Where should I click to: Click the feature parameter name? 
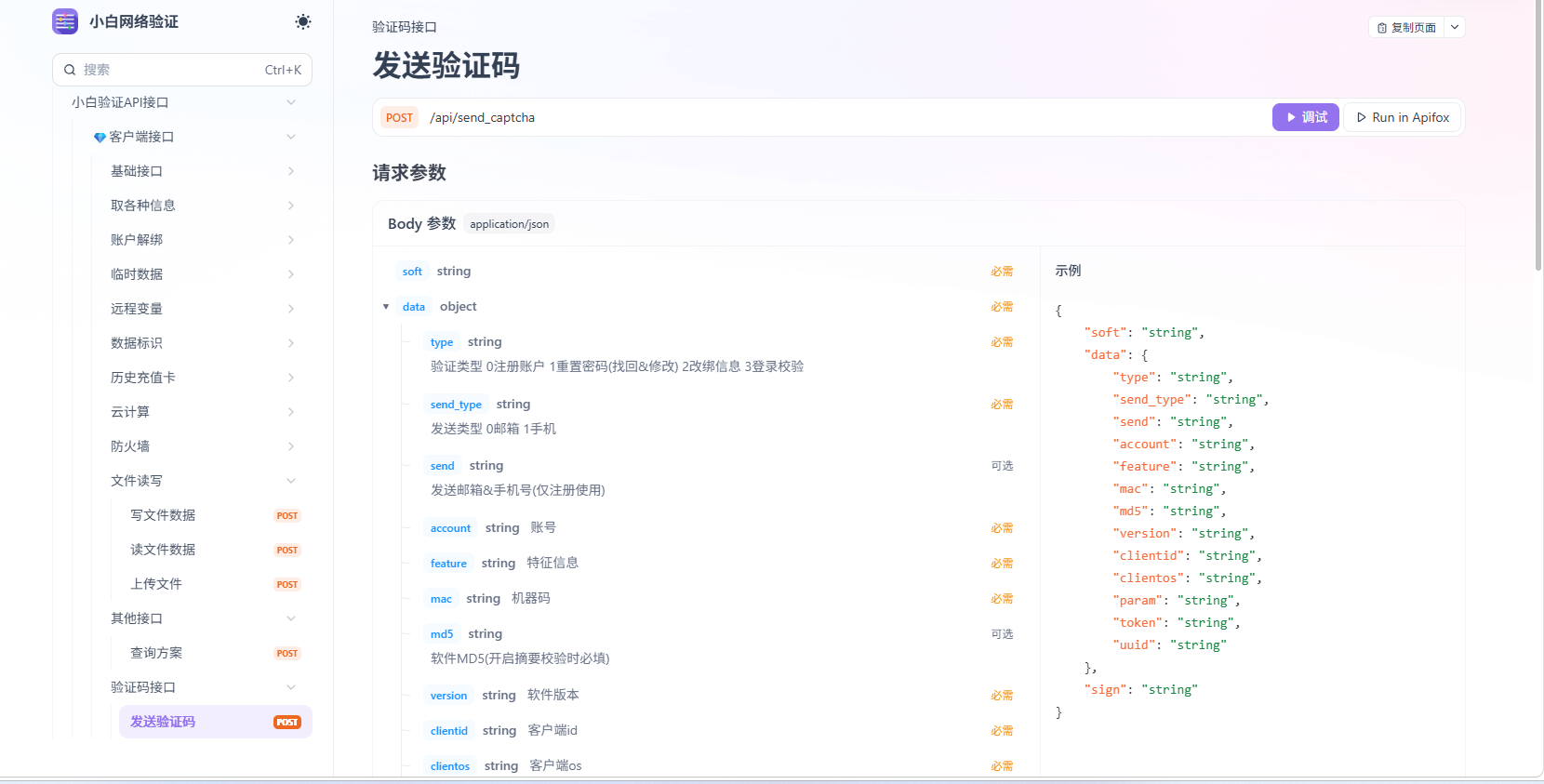(448, 564)
